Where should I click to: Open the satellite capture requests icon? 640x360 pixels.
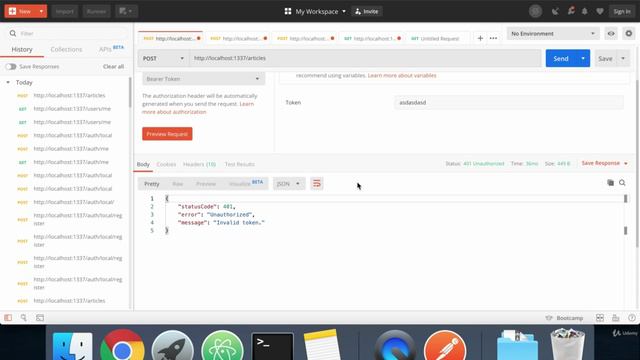(555, 11)
